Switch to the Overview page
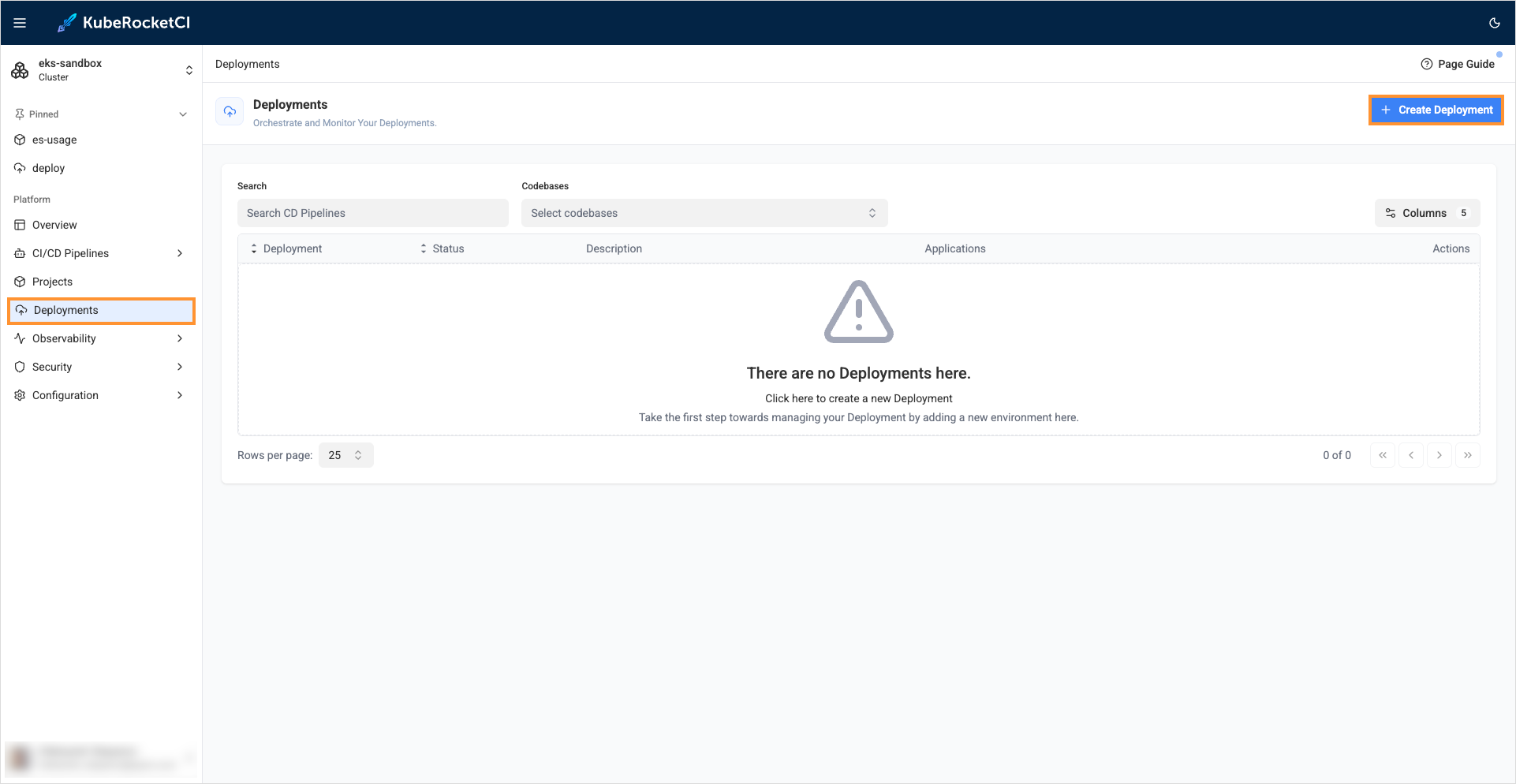1516x784 pixels. (x=55, y=225)
